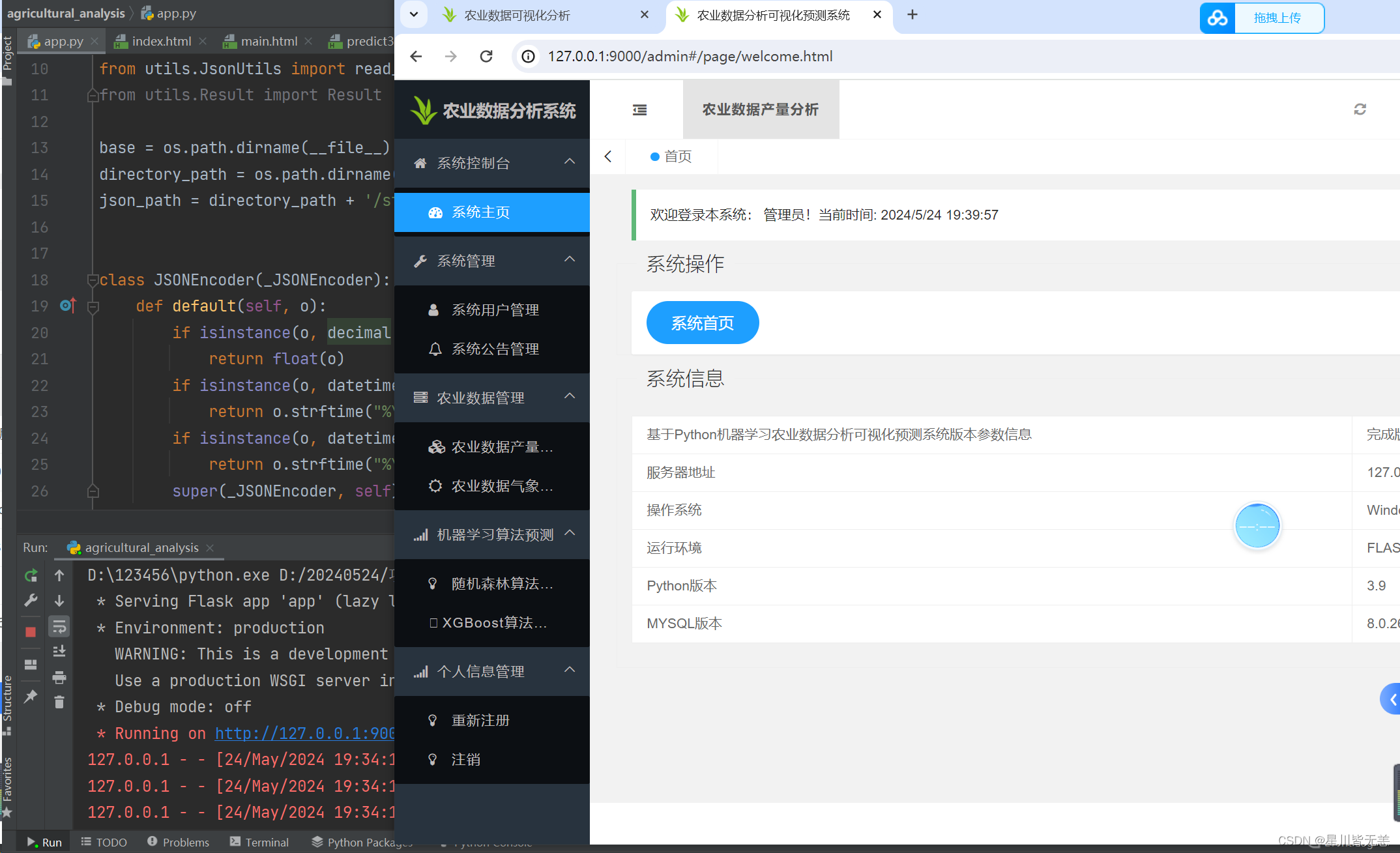Viewport: 1400px width, 853px height.
Task: Pin the run tool window
Action: coord(30,696)
